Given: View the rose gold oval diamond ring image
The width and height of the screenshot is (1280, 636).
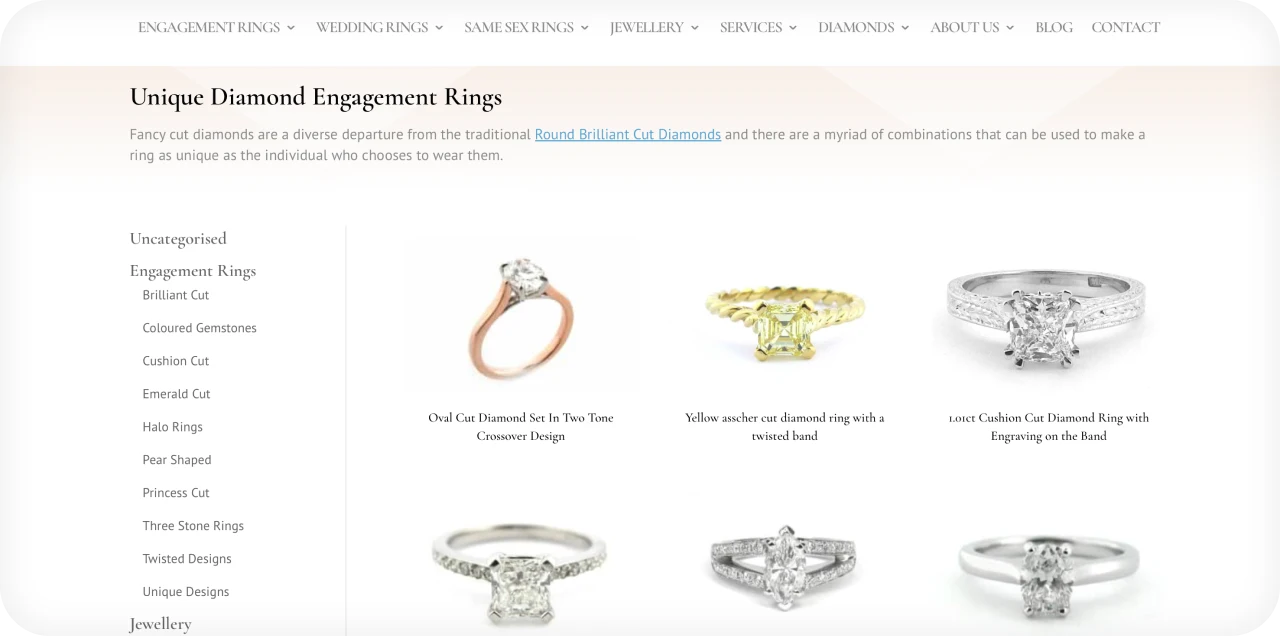Looking at the screenshot, I should point(521,318).
